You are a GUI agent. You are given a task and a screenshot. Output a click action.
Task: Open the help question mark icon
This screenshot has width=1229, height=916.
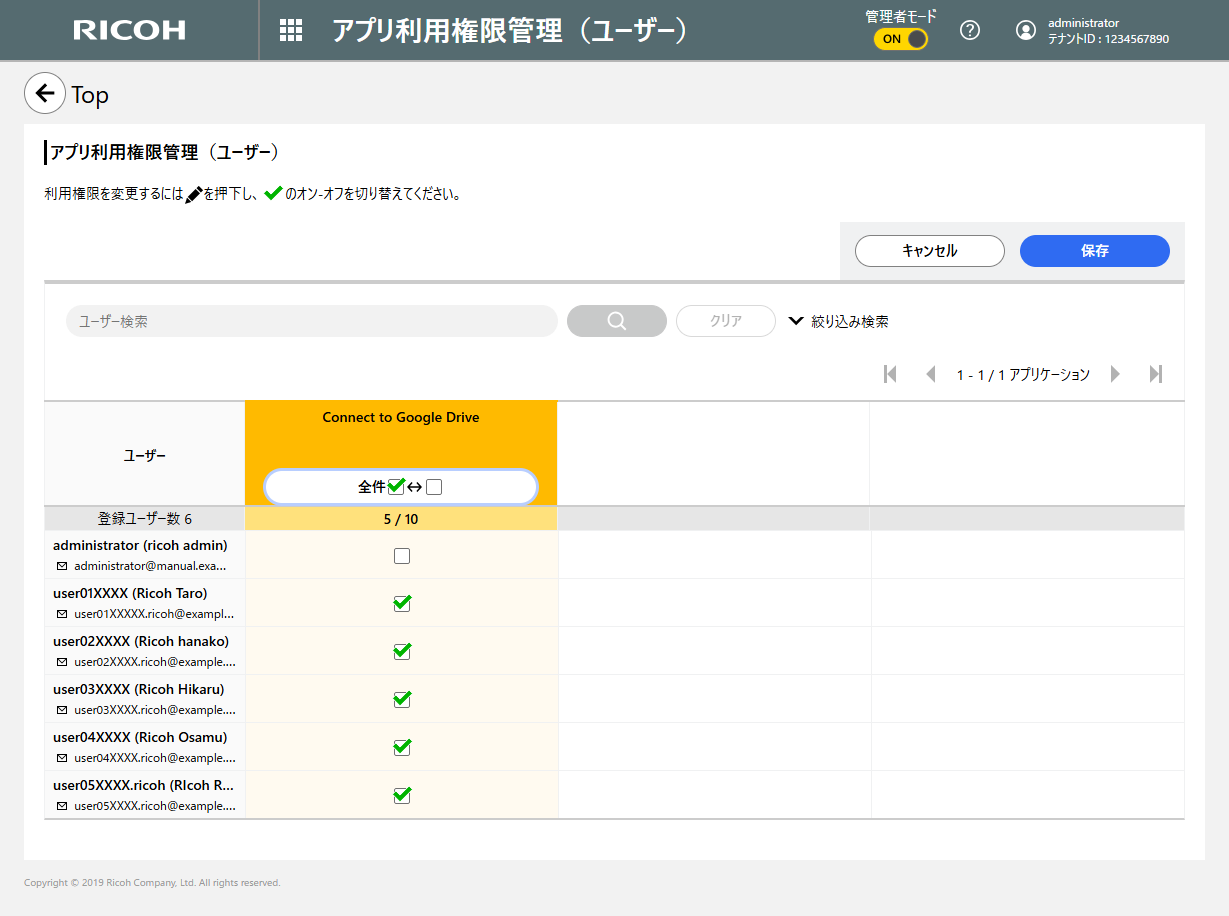point(969,30)
